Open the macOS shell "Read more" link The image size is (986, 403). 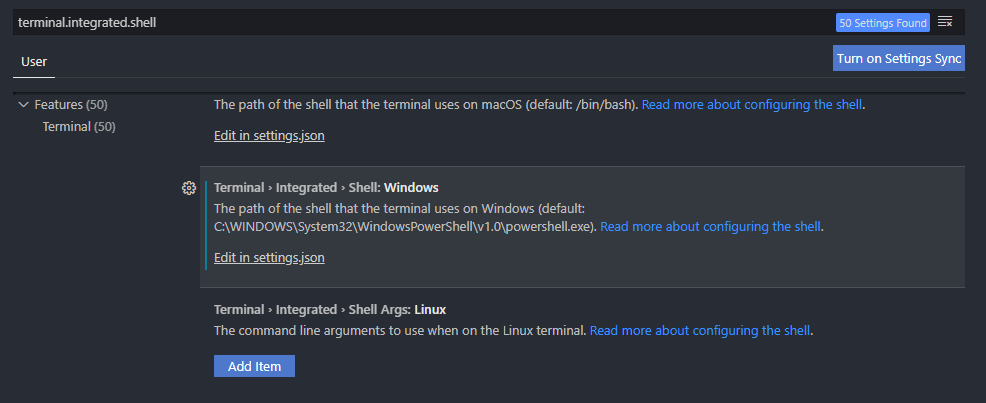752,104
